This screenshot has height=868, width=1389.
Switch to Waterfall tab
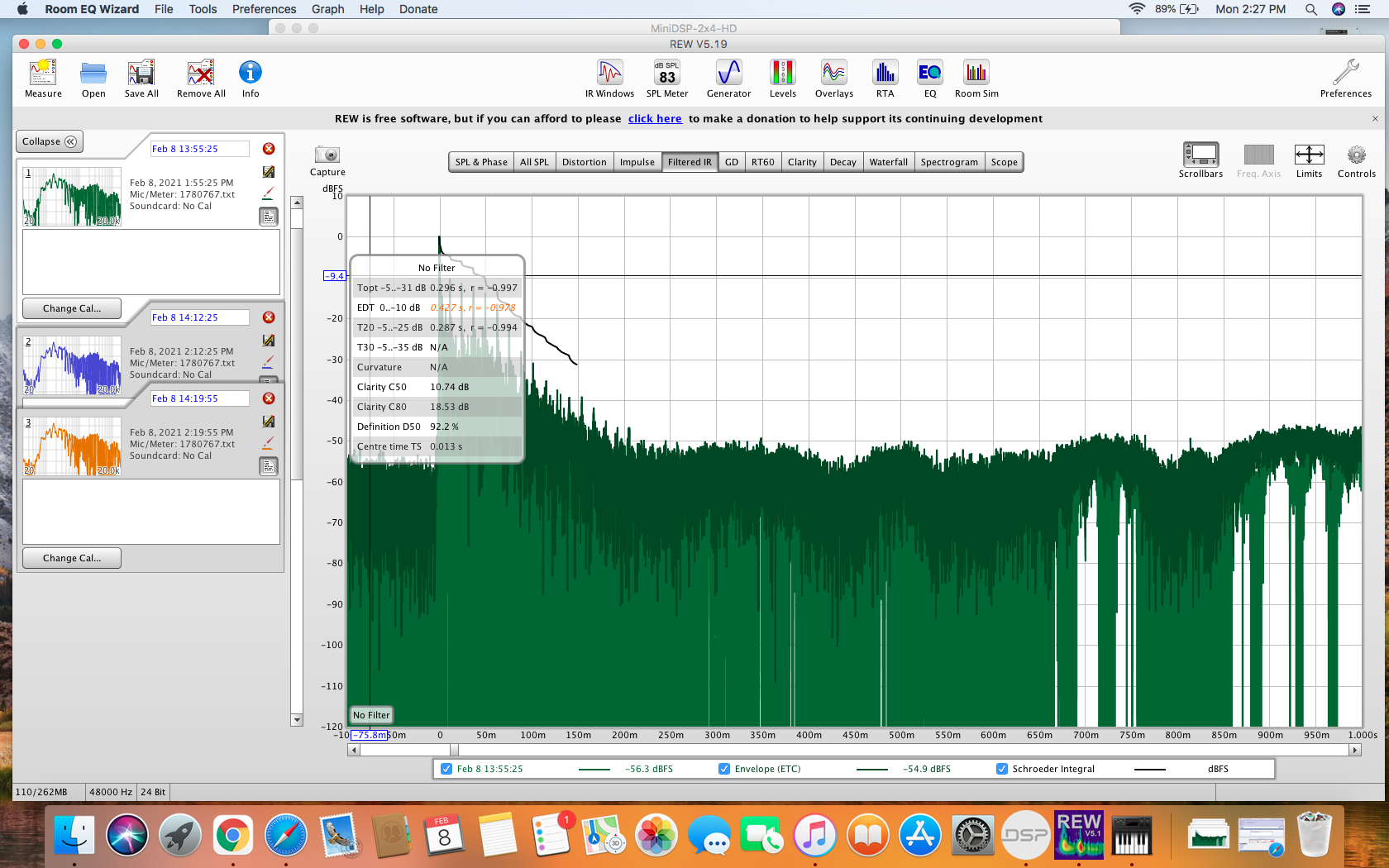[x=889, y=162]
